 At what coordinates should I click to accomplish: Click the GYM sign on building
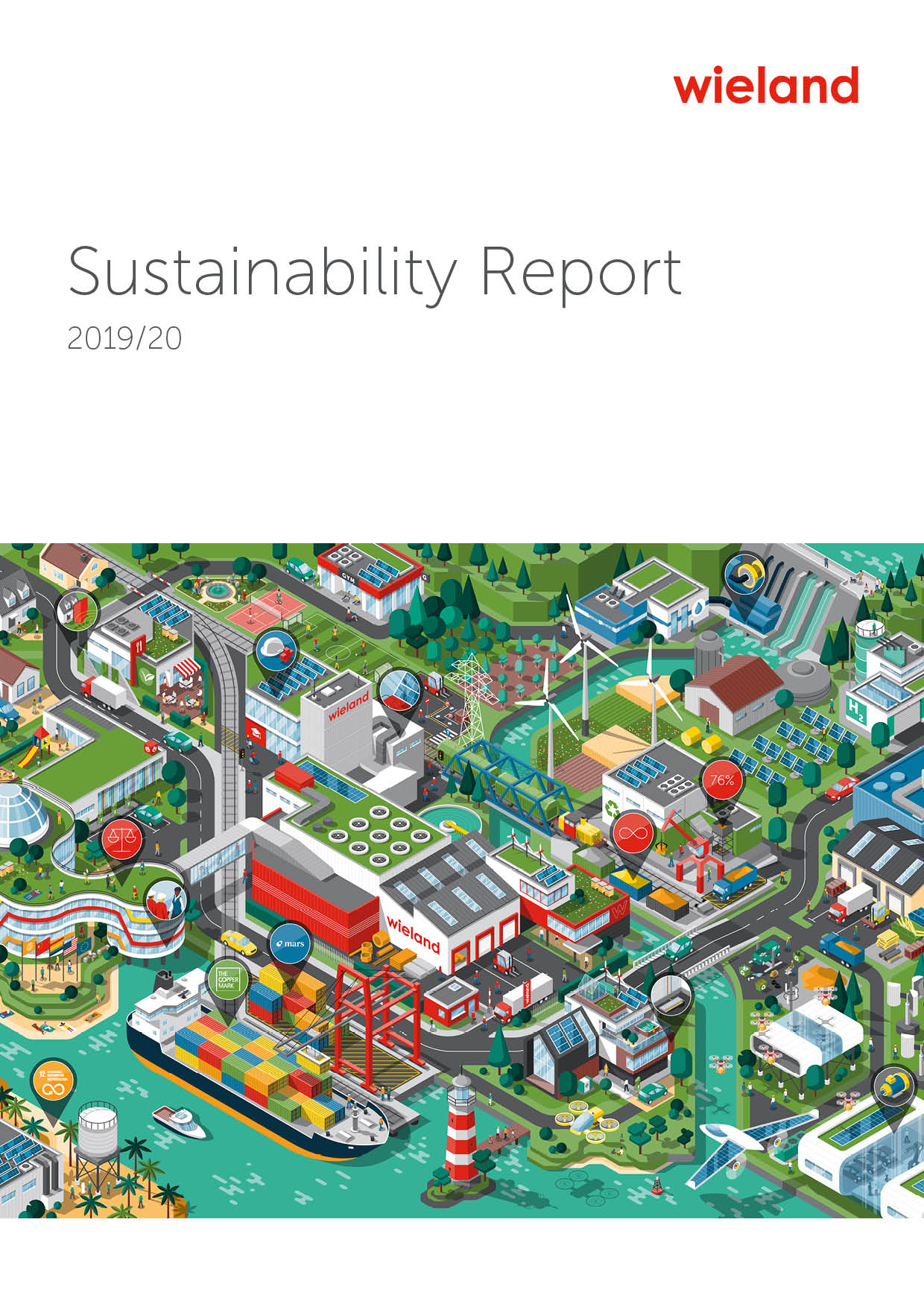[349, 577]
